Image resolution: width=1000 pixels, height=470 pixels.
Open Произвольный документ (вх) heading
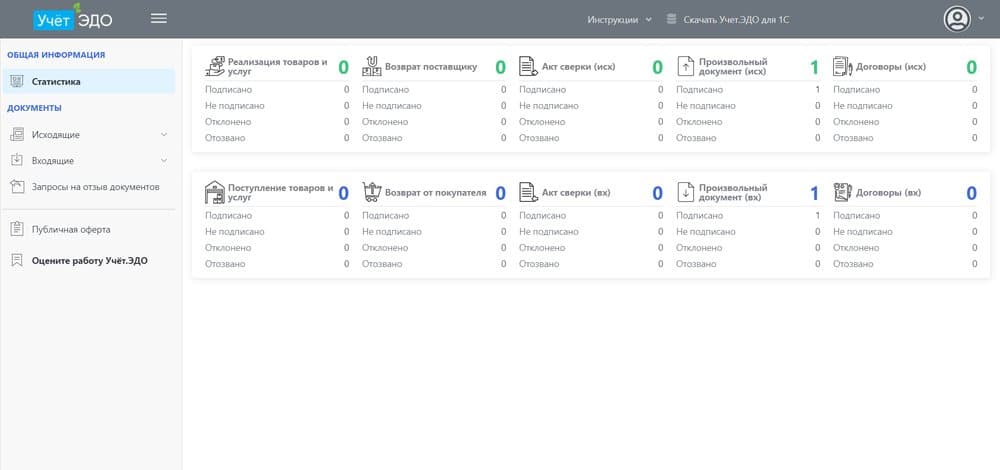pyautogui.click(x=733, y=193)
